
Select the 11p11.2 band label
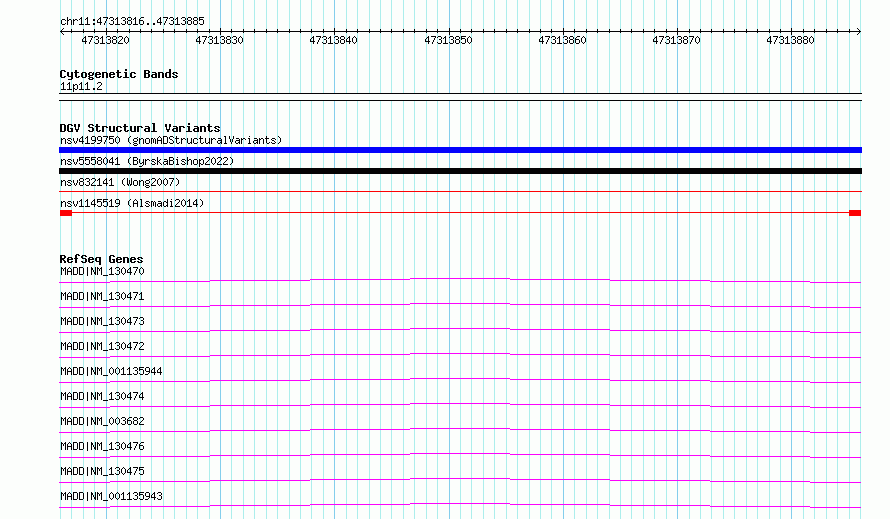(81, 86)
